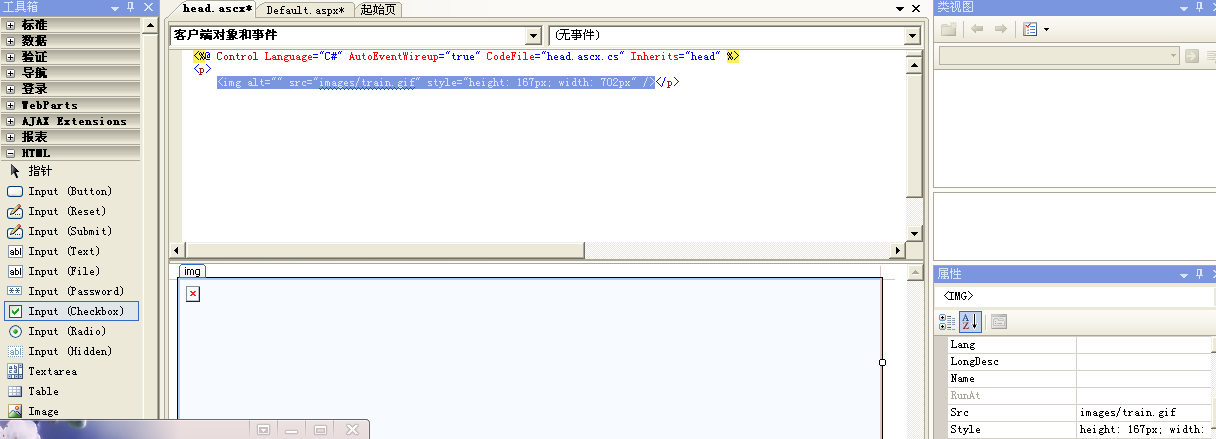The image size is (1216, 439).
Task: Expand the 标准 toolbox group
Action: click(10, 25)
